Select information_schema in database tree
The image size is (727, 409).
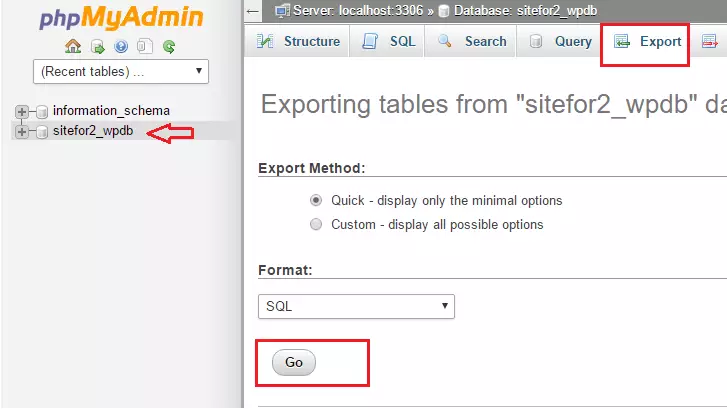pos(111,111)
